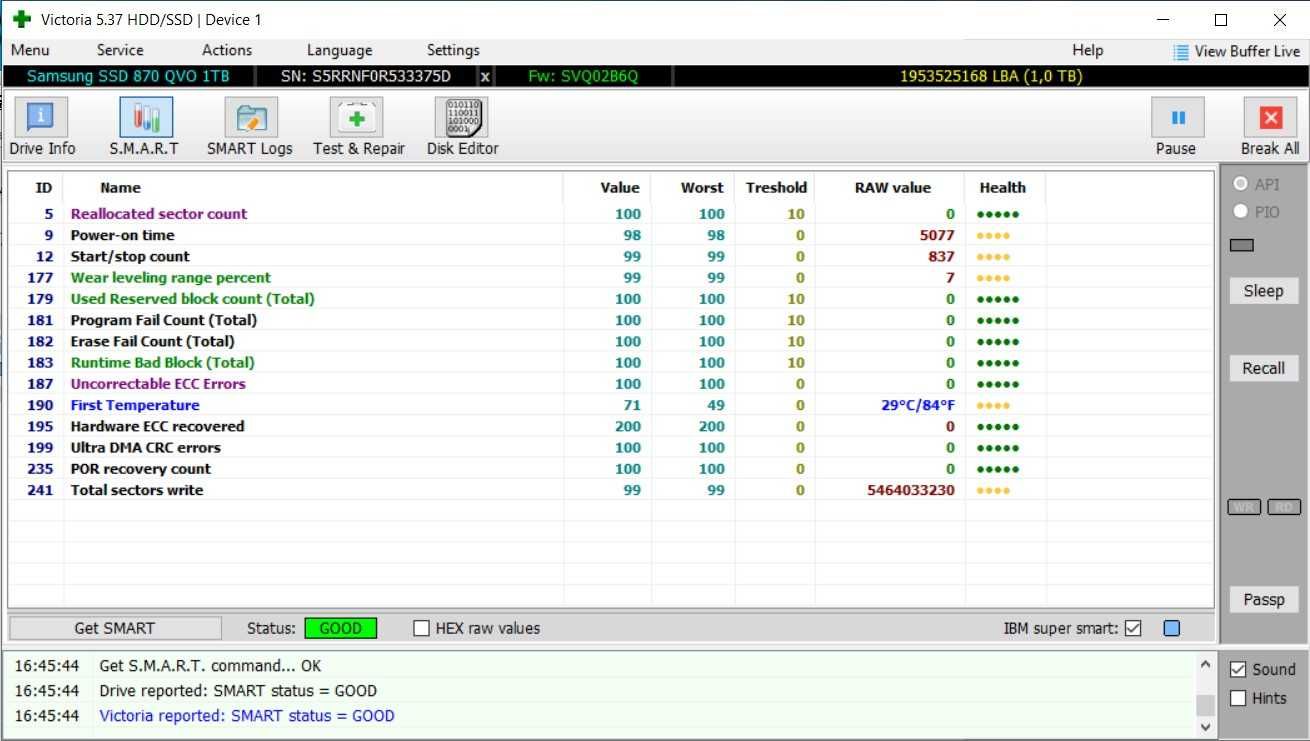Enable HEX raw values checkbox
This screenshot has height=741, width=1310.
coord(422,629)
